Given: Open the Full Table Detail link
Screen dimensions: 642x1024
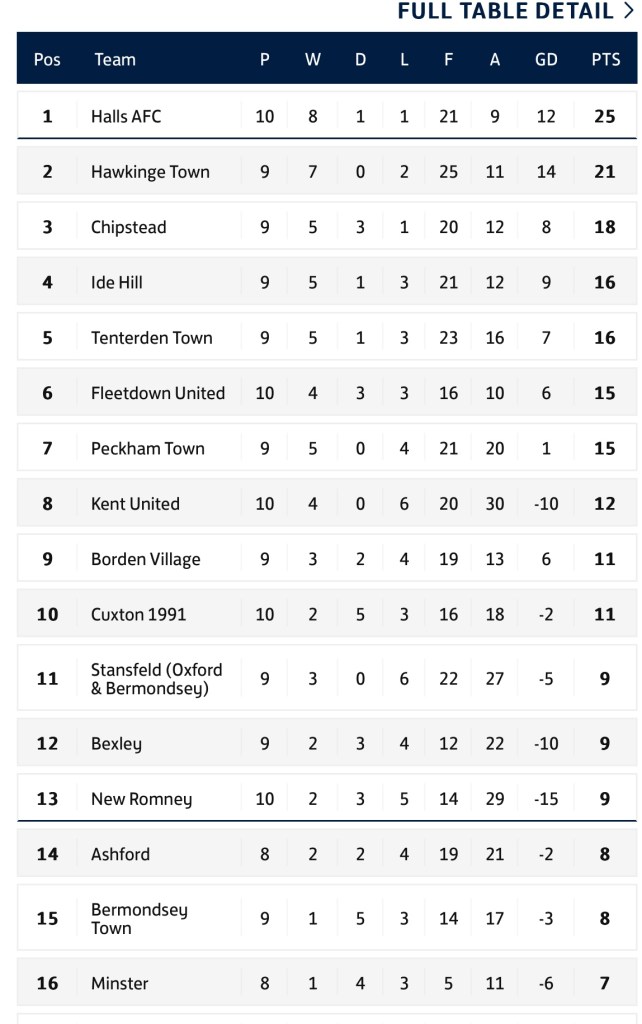Looking at the screenshot, I should pyautogui.click(x=505, y=12).
